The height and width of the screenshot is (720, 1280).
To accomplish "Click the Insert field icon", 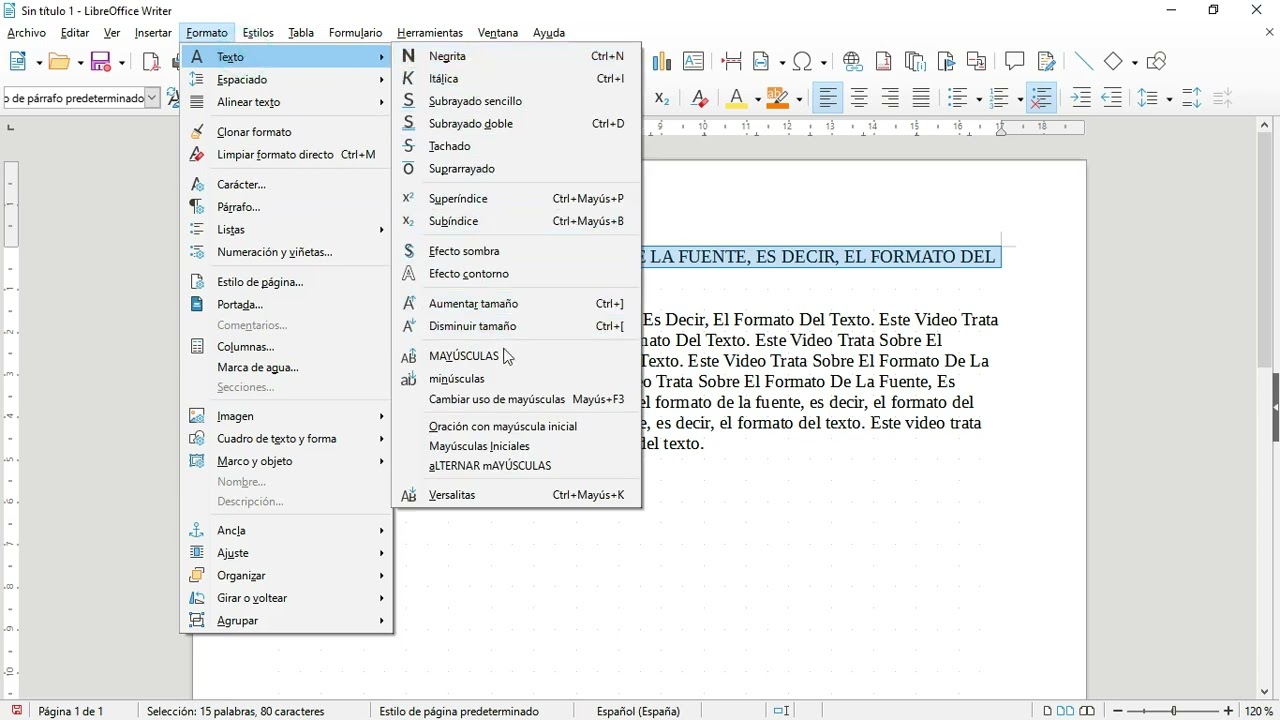I will click(763, 62).
